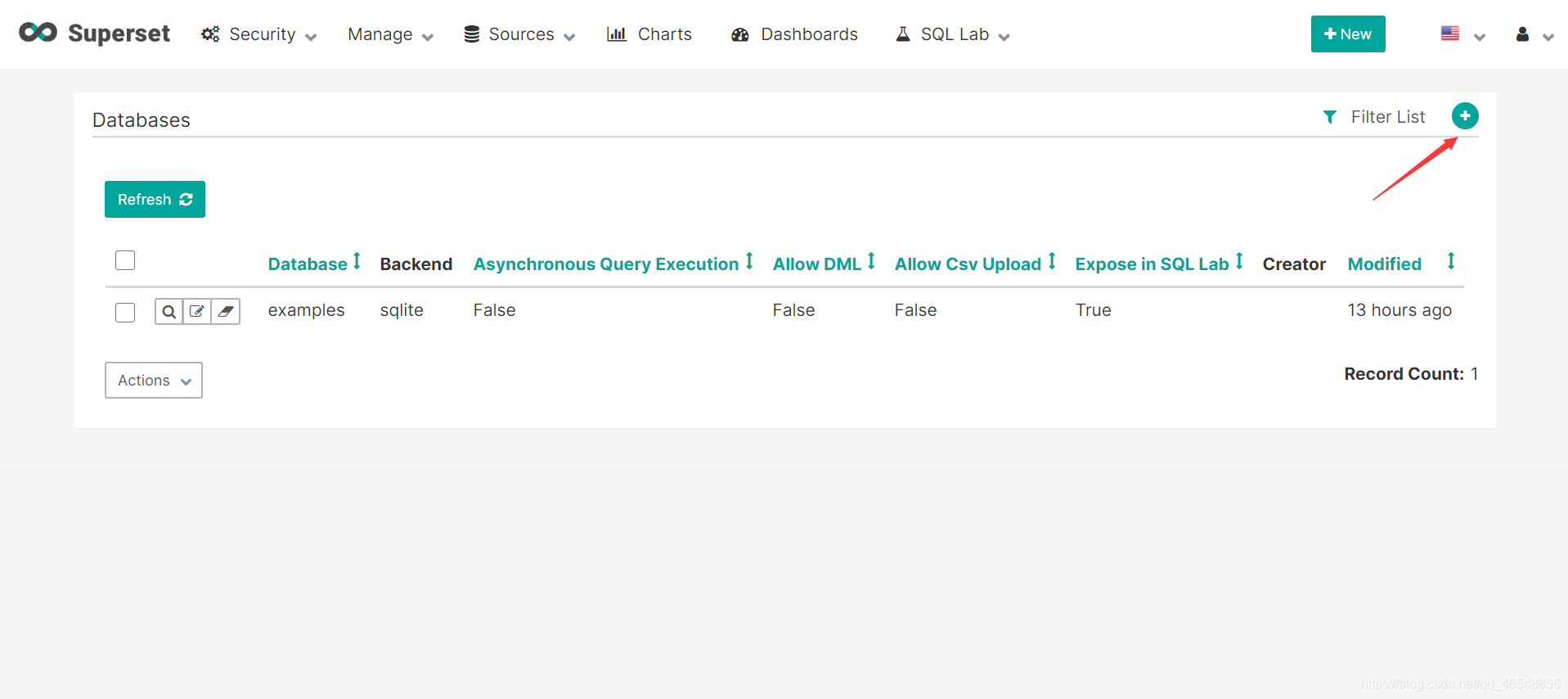Click the Expose in SQL Lab header
This screenshot has width=1568, height=699.
1152,264
